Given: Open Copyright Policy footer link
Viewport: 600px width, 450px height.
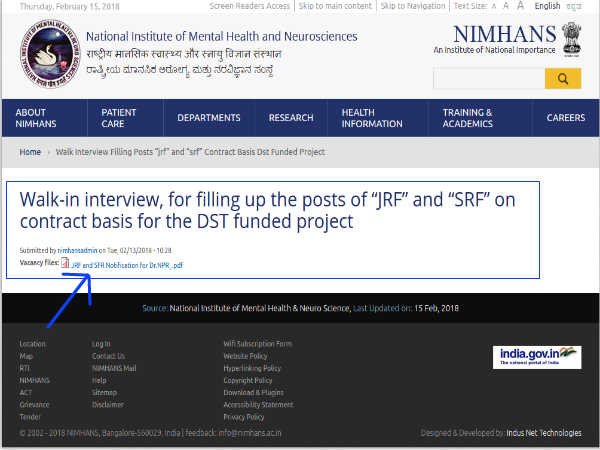Looking at the screenshot, I should pos(248,380).
